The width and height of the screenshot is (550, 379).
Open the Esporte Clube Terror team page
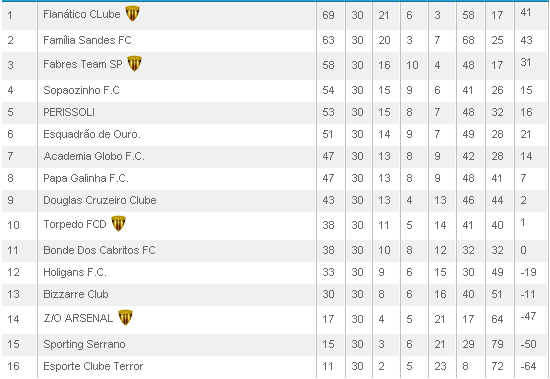point(93,366)
